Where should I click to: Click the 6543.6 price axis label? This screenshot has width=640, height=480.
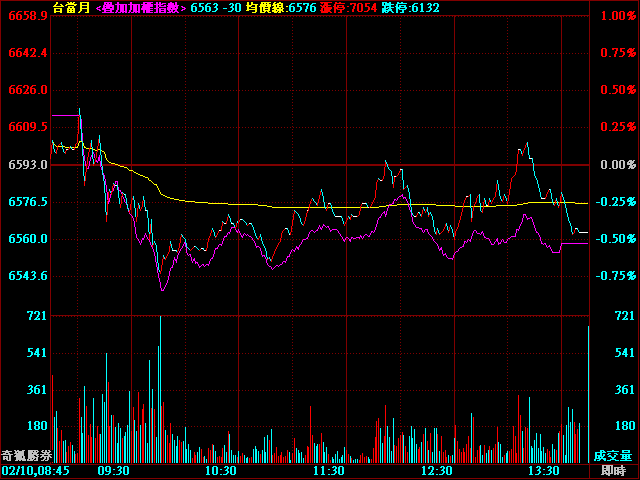[28, 276]
